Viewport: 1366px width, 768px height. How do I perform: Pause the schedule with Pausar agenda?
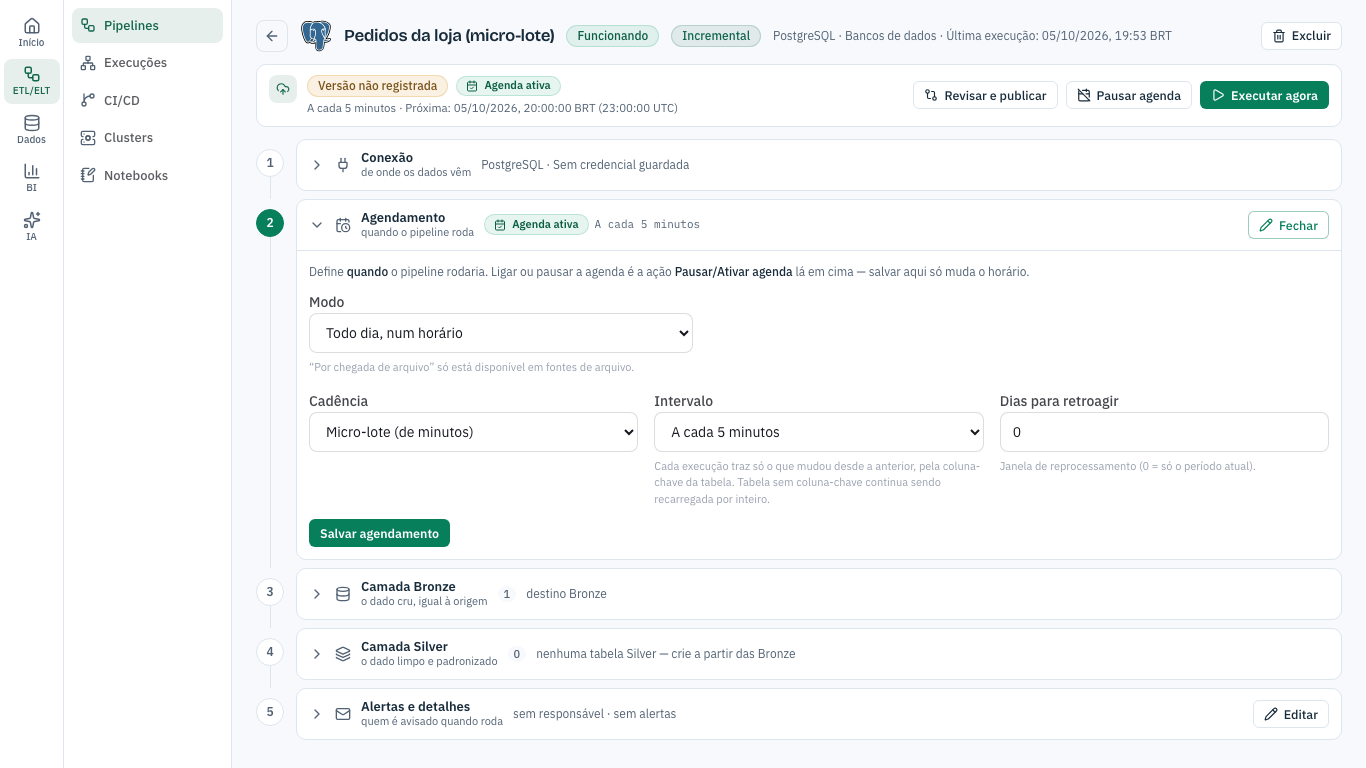pyautogui.click(x=1129, y=95)
